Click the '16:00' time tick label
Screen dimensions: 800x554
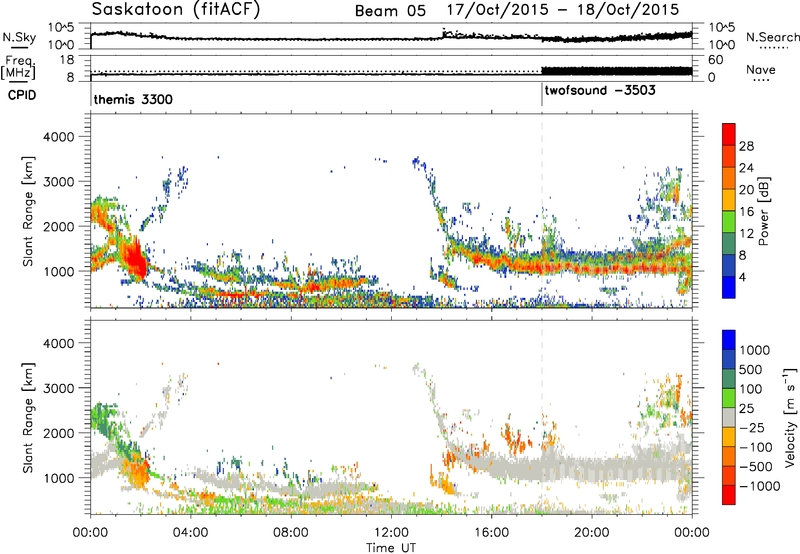pyautogui.click(x=491, y=533)
